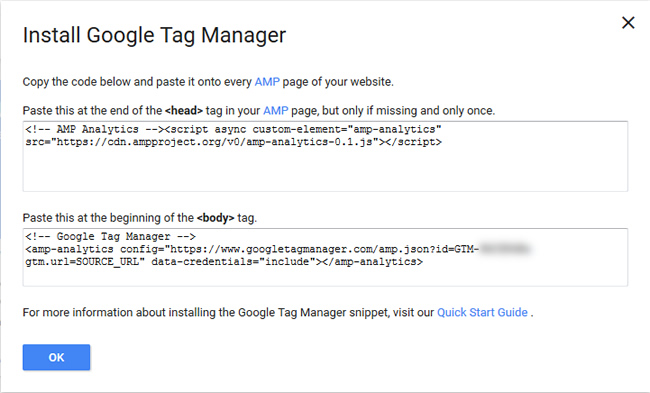Click the blue OK button
This screenshot has height=393, width=650.
pyautogui.click(x=56, y=357)
